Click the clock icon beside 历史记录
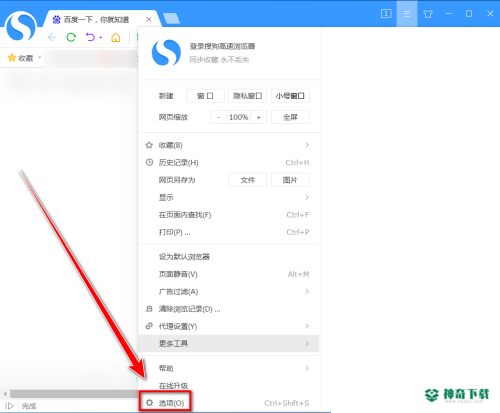 click(x=149, y=162)
